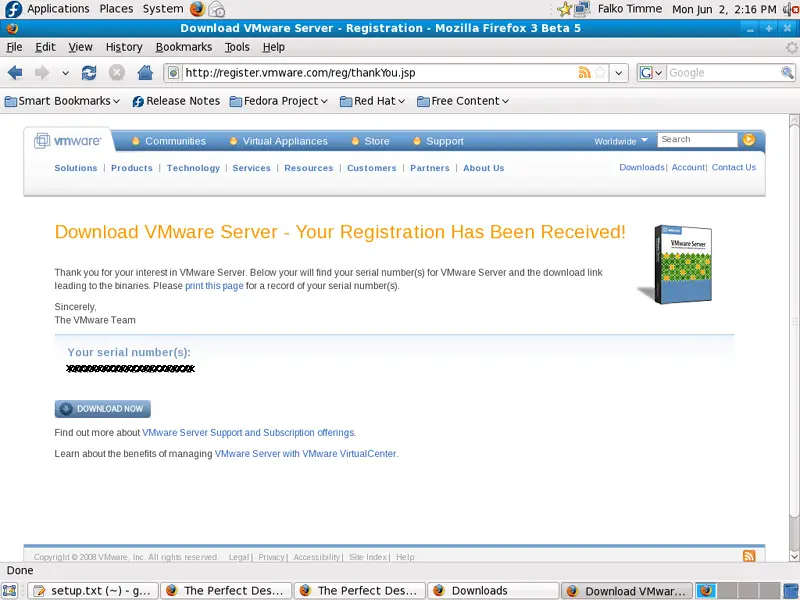
Task: Click the RSS feed icon in address bar
Action: point(584,73)
